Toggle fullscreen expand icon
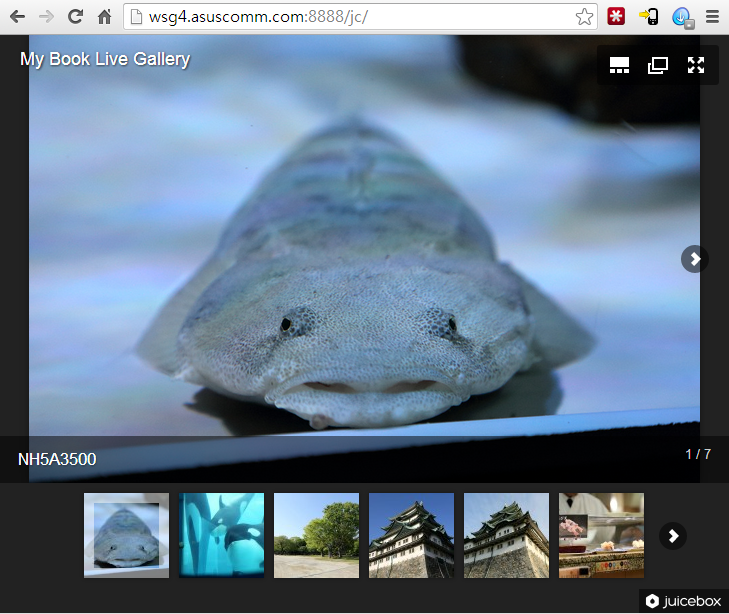The height and width of the screenshot is (614, 729). [x=696, y=66]
